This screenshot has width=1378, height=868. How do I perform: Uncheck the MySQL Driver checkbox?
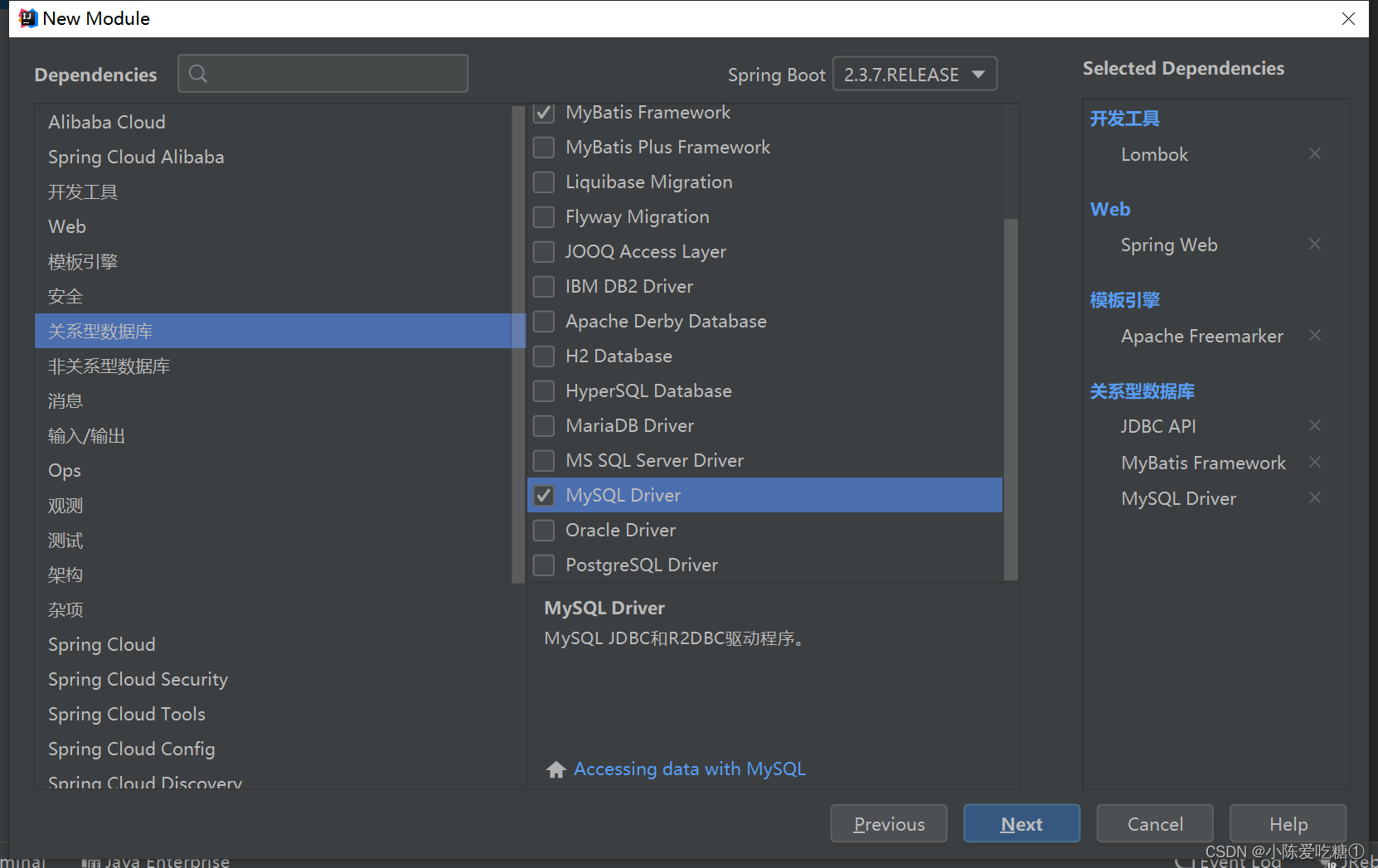point(544,496)
